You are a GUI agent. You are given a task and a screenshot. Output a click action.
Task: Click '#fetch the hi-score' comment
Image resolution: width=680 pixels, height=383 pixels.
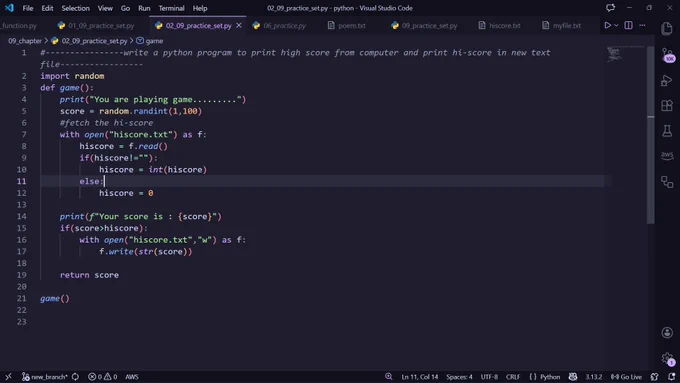106,123
